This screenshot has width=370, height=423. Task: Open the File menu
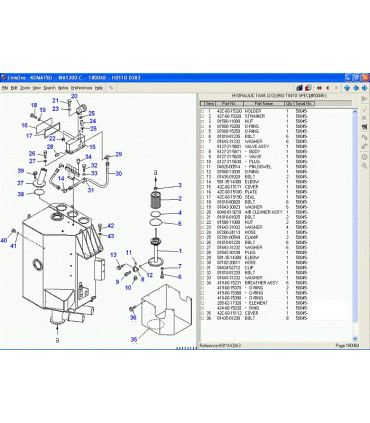5,88
